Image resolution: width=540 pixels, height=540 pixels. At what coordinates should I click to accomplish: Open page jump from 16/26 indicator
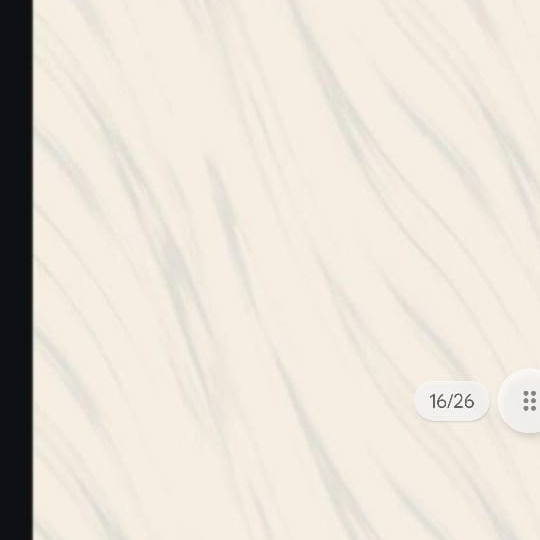tap(452, 401)
